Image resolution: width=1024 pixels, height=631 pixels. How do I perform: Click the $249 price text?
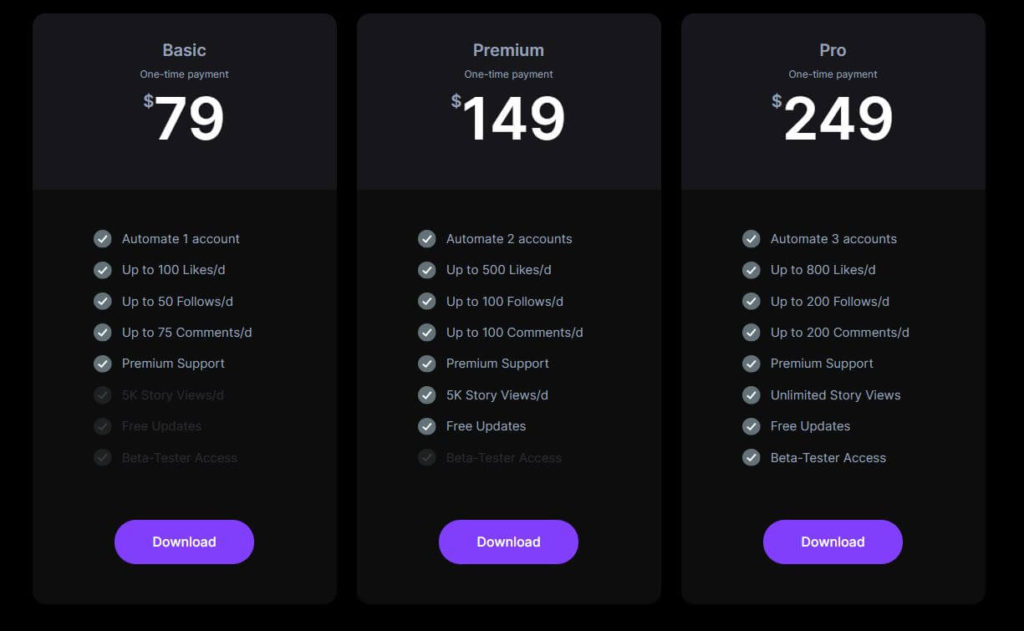832,118
